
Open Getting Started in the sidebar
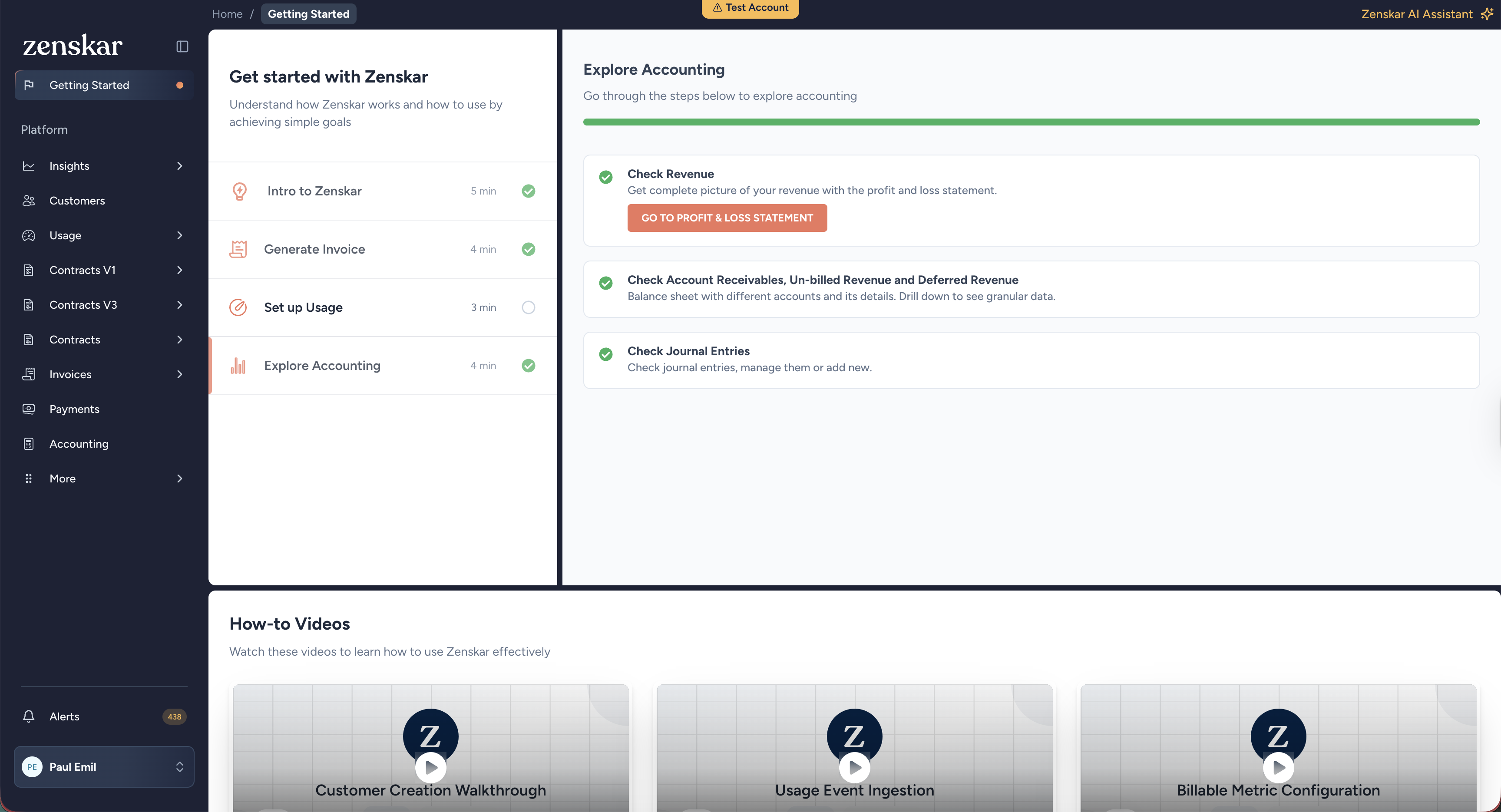tap(104, 85)
